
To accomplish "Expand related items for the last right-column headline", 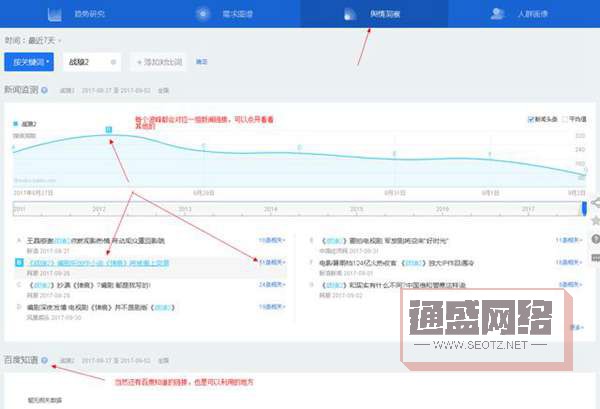I will pyautogui.click(x=570, y=284).
